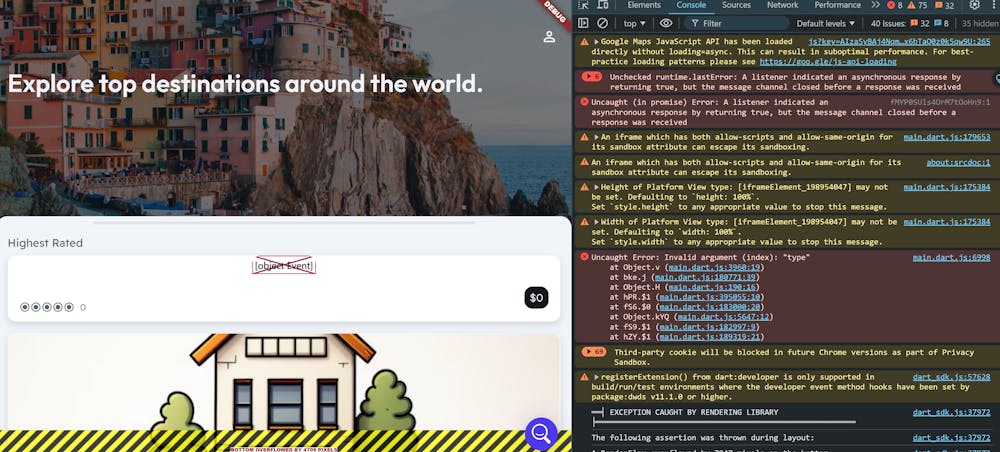This screenshot has width=1000, height=452.
Task: Click the user profile icon on page
Action: [x=549, y=37]
